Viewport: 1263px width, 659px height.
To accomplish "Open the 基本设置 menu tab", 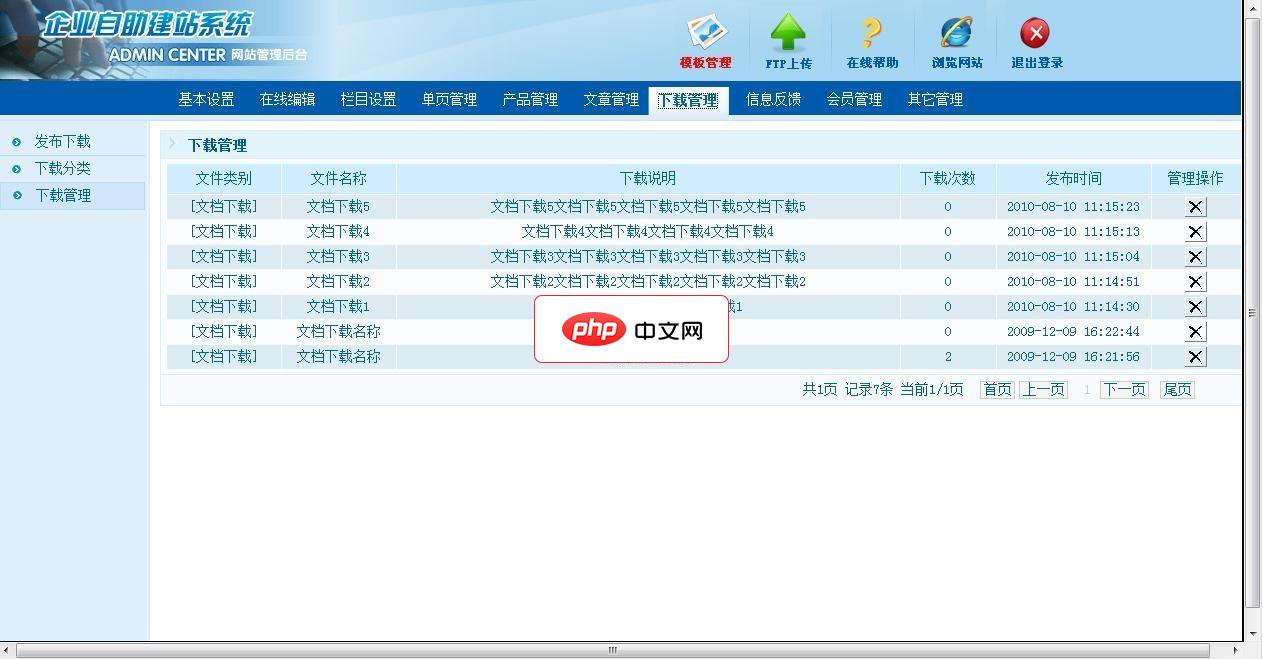I will tap(206, 100).
